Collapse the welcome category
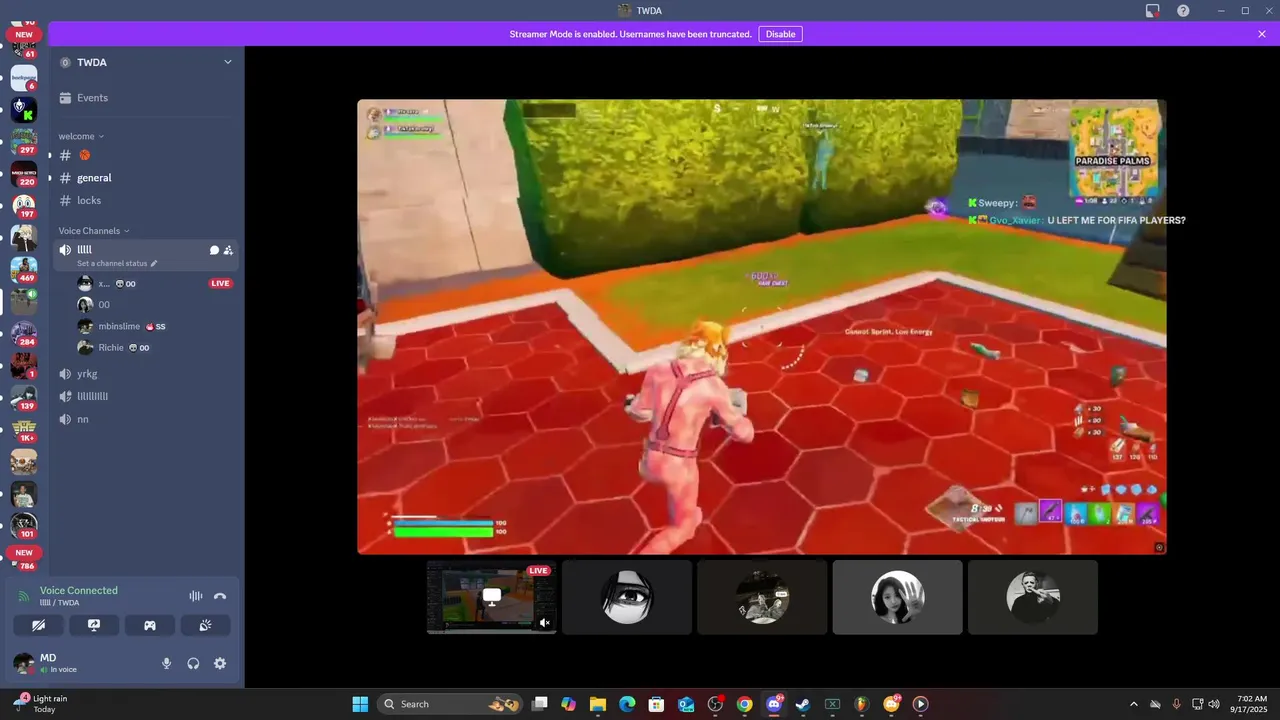 (81, 136)
